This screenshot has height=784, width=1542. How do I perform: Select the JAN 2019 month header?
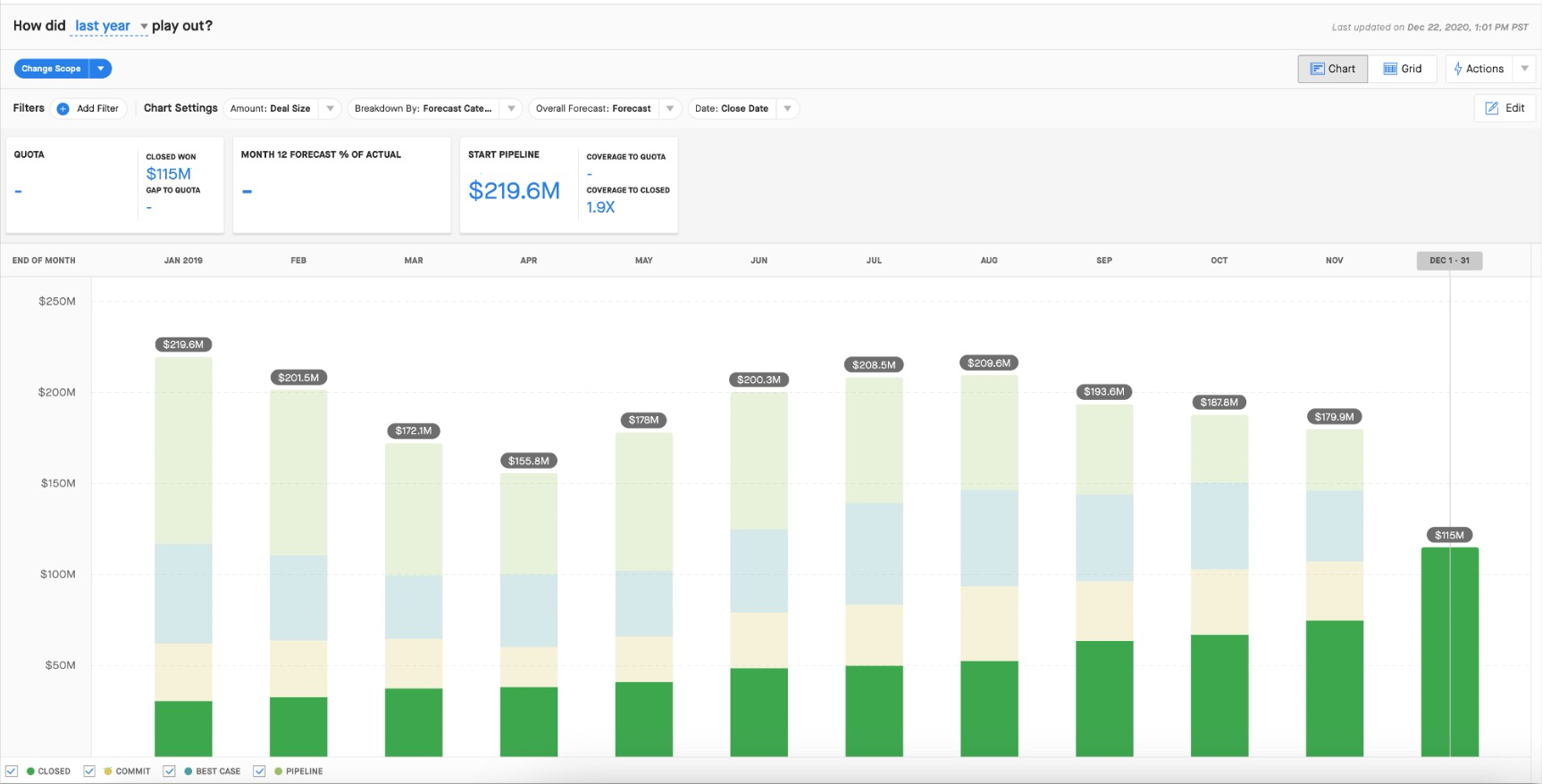point(183,261)
